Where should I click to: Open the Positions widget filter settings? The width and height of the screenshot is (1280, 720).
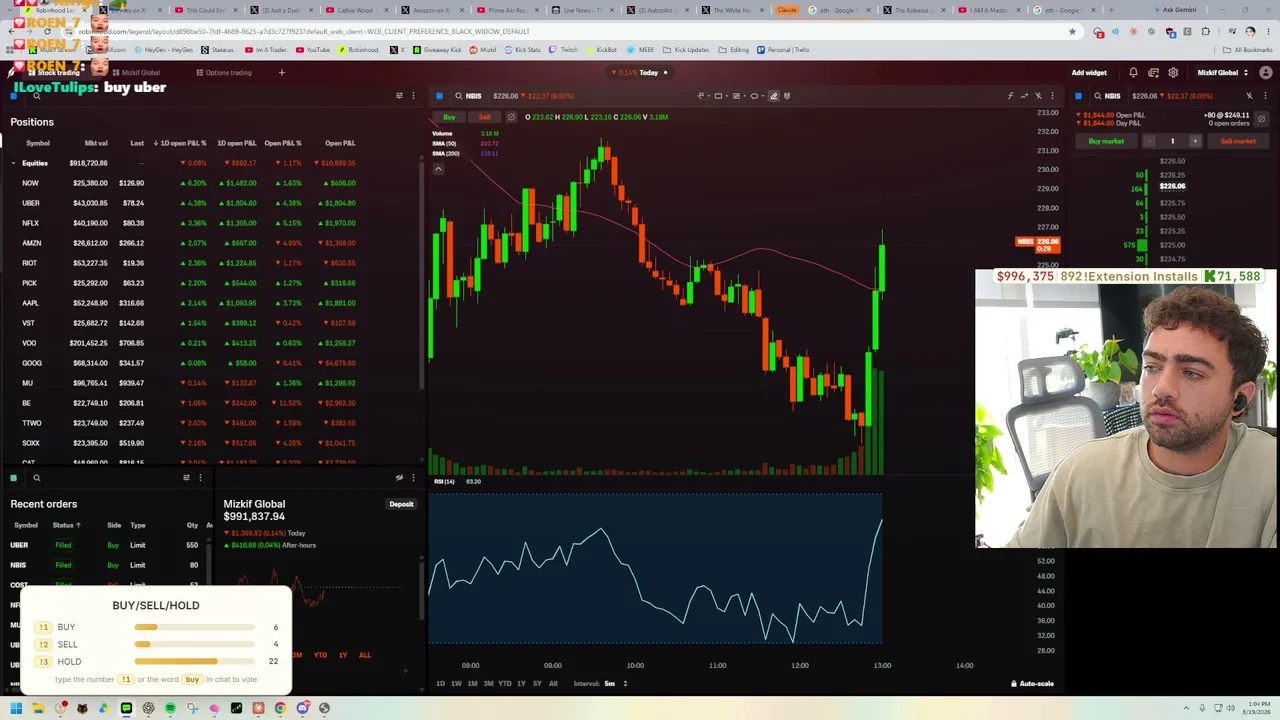(x=399, y=96)
